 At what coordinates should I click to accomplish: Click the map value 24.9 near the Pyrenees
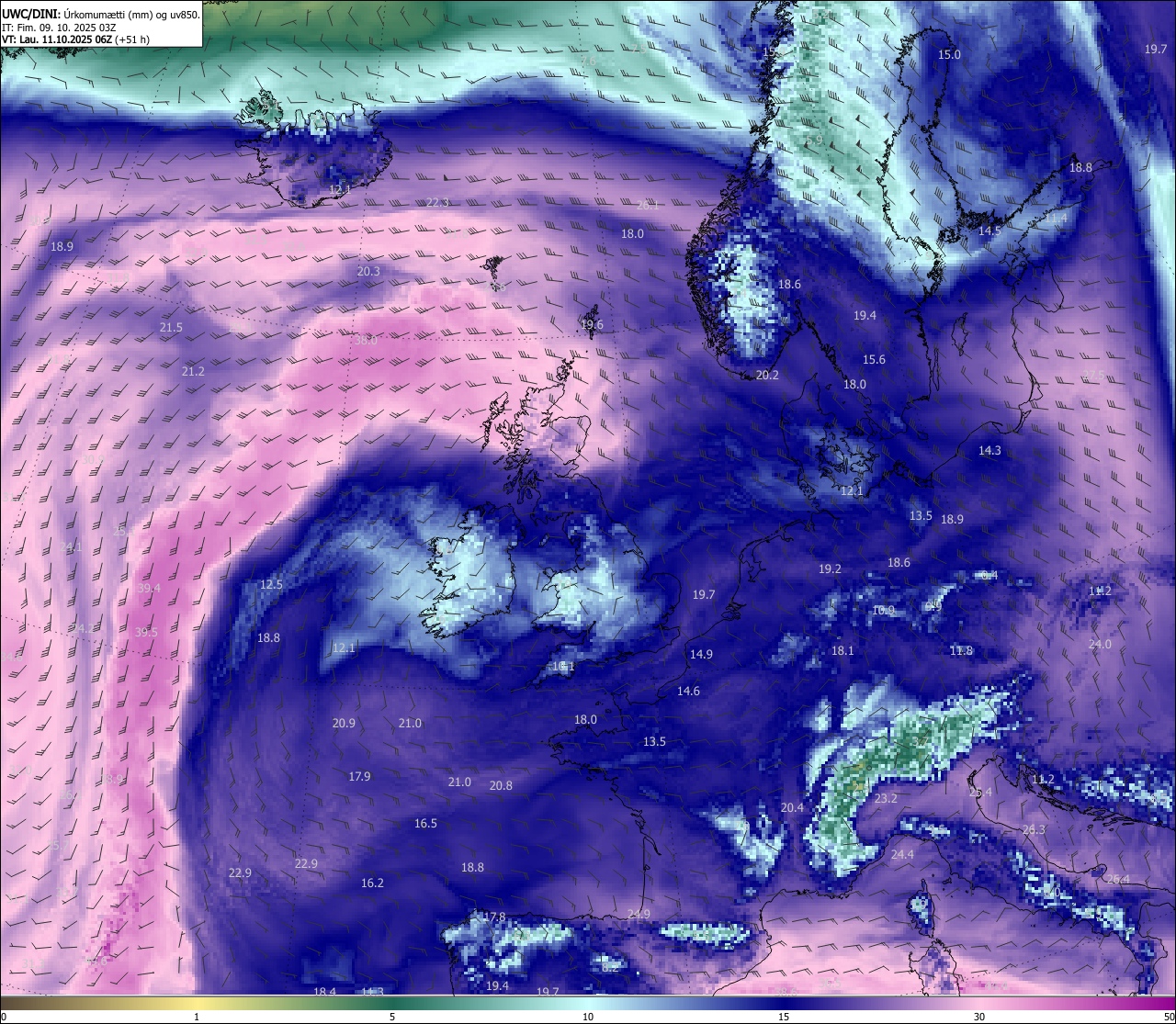pyautogui.click(x=639, y=915)
